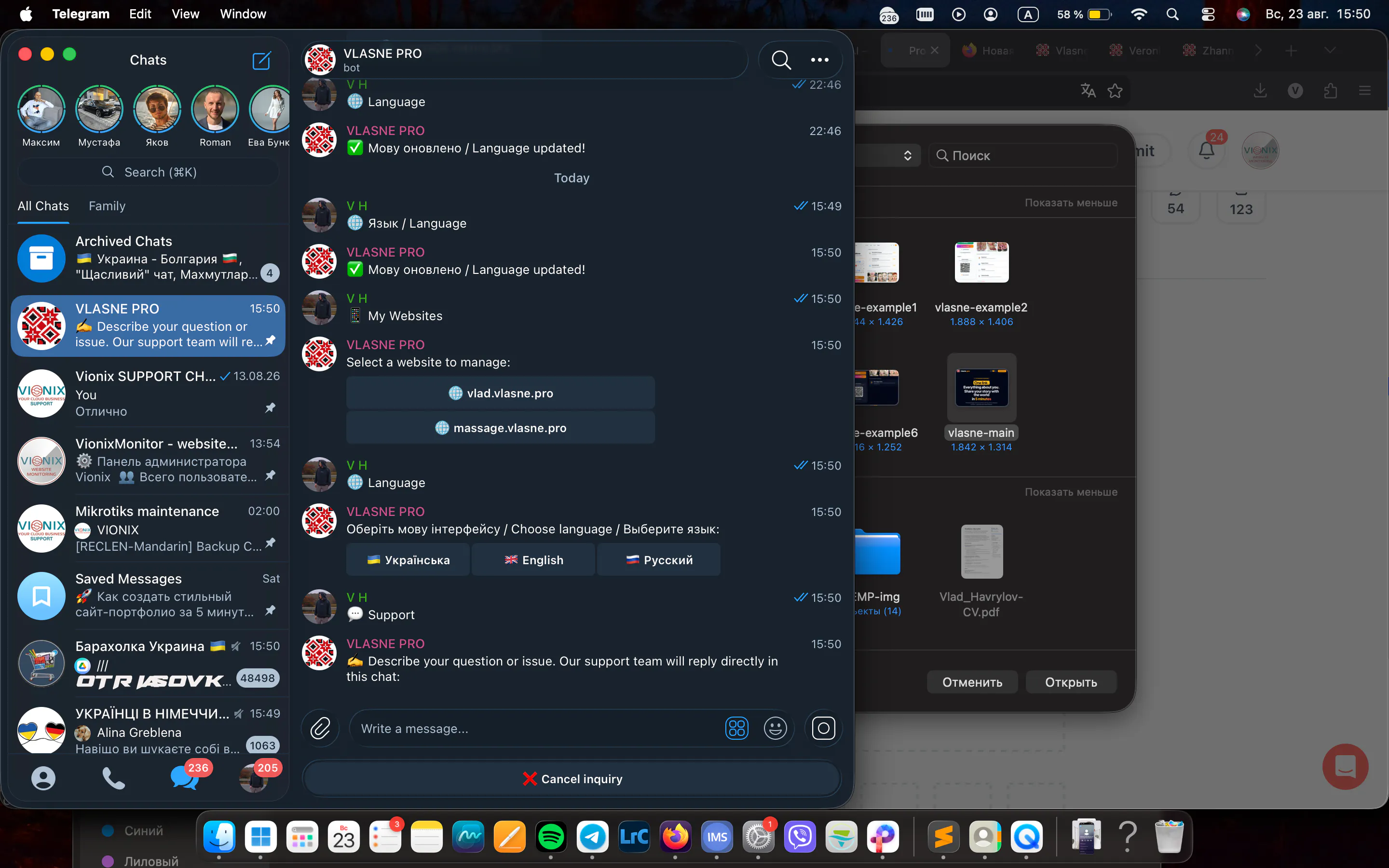Close the Pro browser tab
Image resolution: width=1389 pixels, height=868 pixels.
[x=934, y=51]
